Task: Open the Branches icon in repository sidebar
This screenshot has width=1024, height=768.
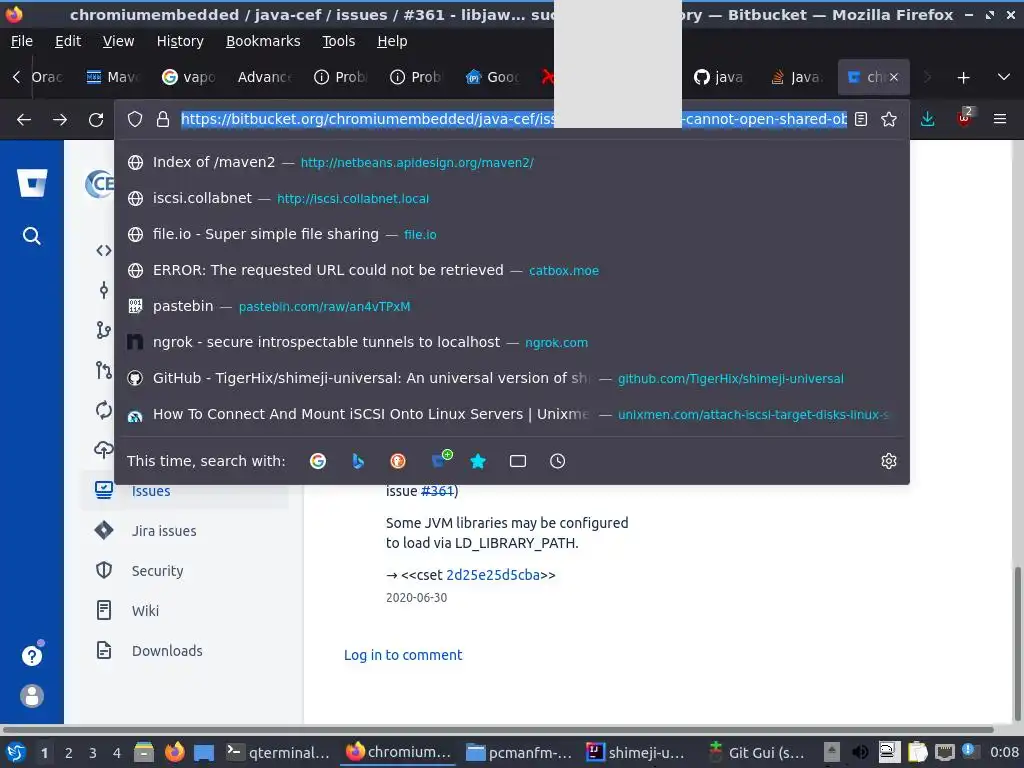Action: pos(103,330)
